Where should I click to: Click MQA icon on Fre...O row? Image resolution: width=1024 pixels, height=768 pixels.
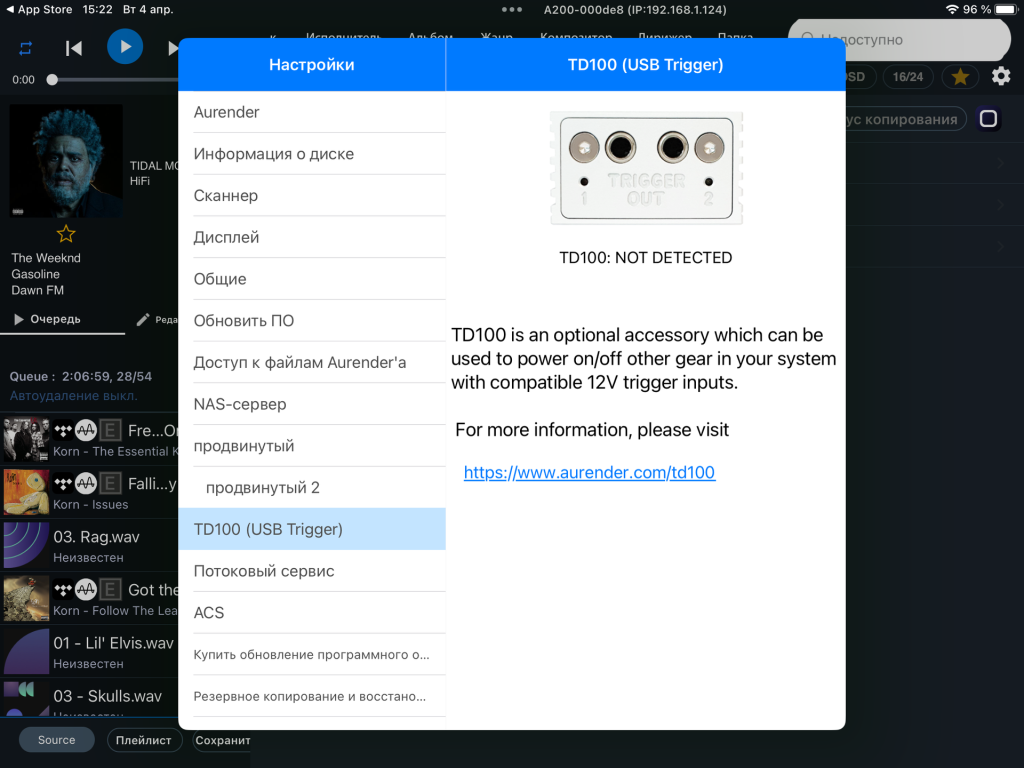tap(86, 430)
